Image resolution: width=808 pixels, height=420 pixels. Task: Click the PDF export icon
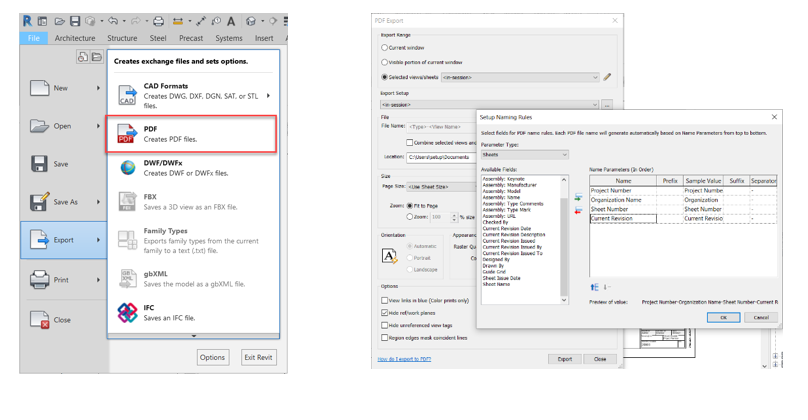click(x=126, y=133)
